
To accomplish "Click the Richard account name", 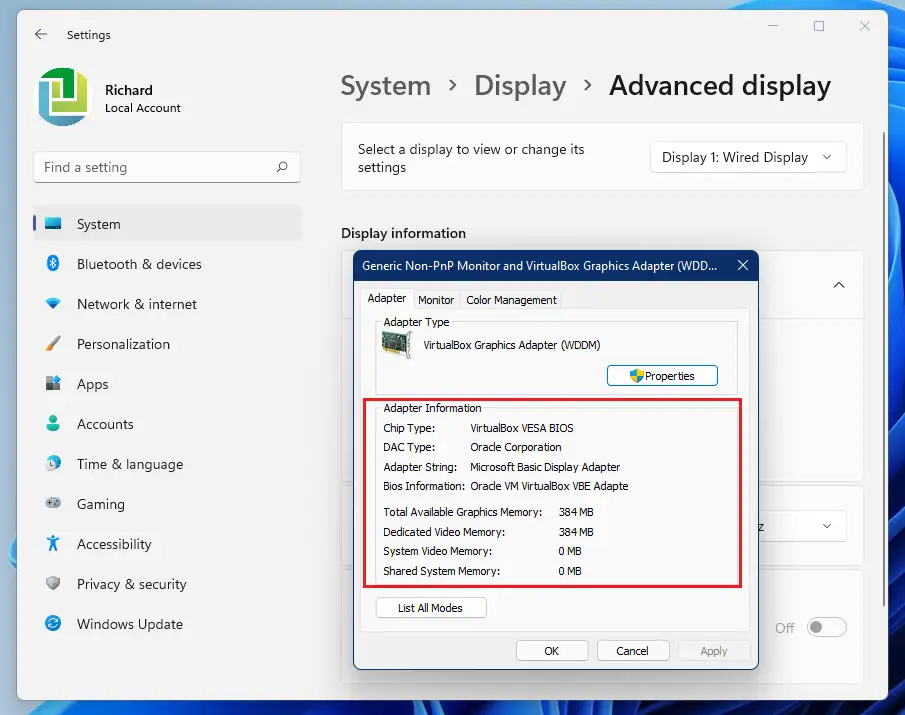I will [x=129, y=90].
